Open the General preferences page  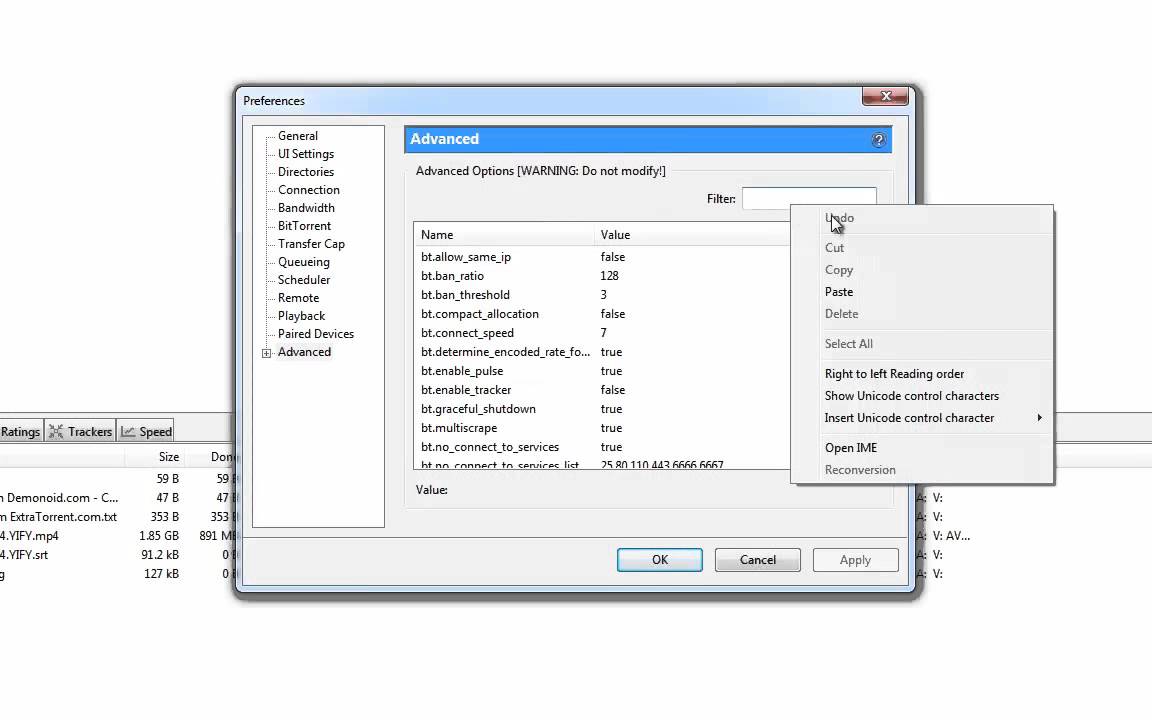tap(298, 136)
